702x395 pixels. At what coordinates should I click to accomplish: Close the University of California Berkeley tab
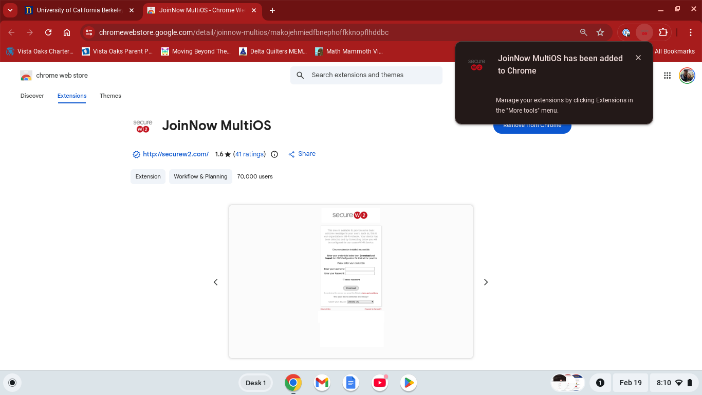pyautogui.click(x=131, y=10)
